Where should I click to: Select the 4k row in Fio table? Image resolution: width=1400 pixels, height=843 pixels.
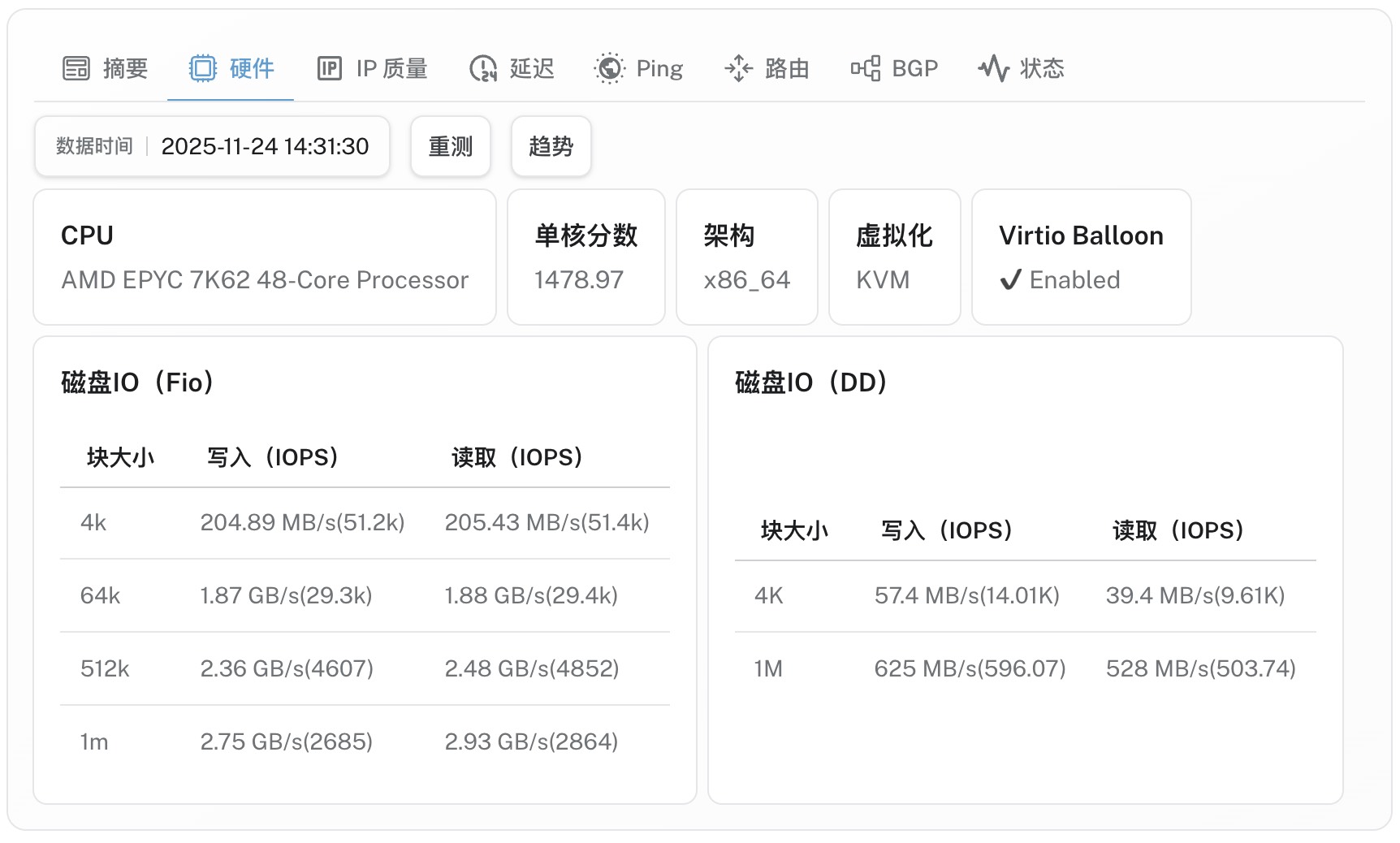click(365, 522)
